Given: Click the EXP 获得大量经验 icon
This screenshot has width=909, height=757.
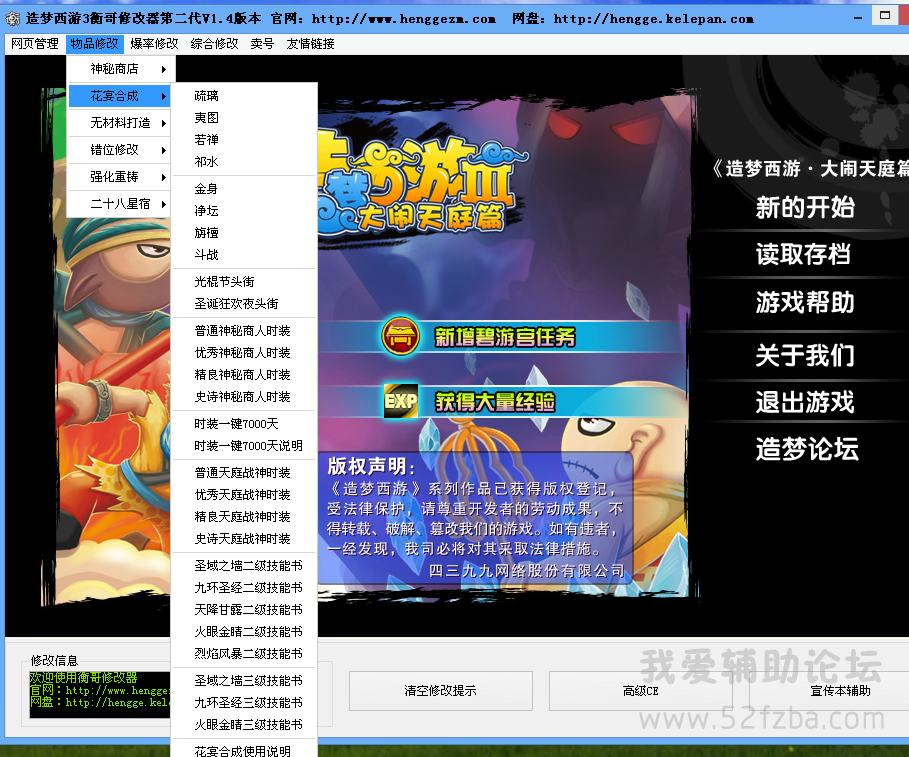Looking at the screenshot, I should click(x=401, y=401).
